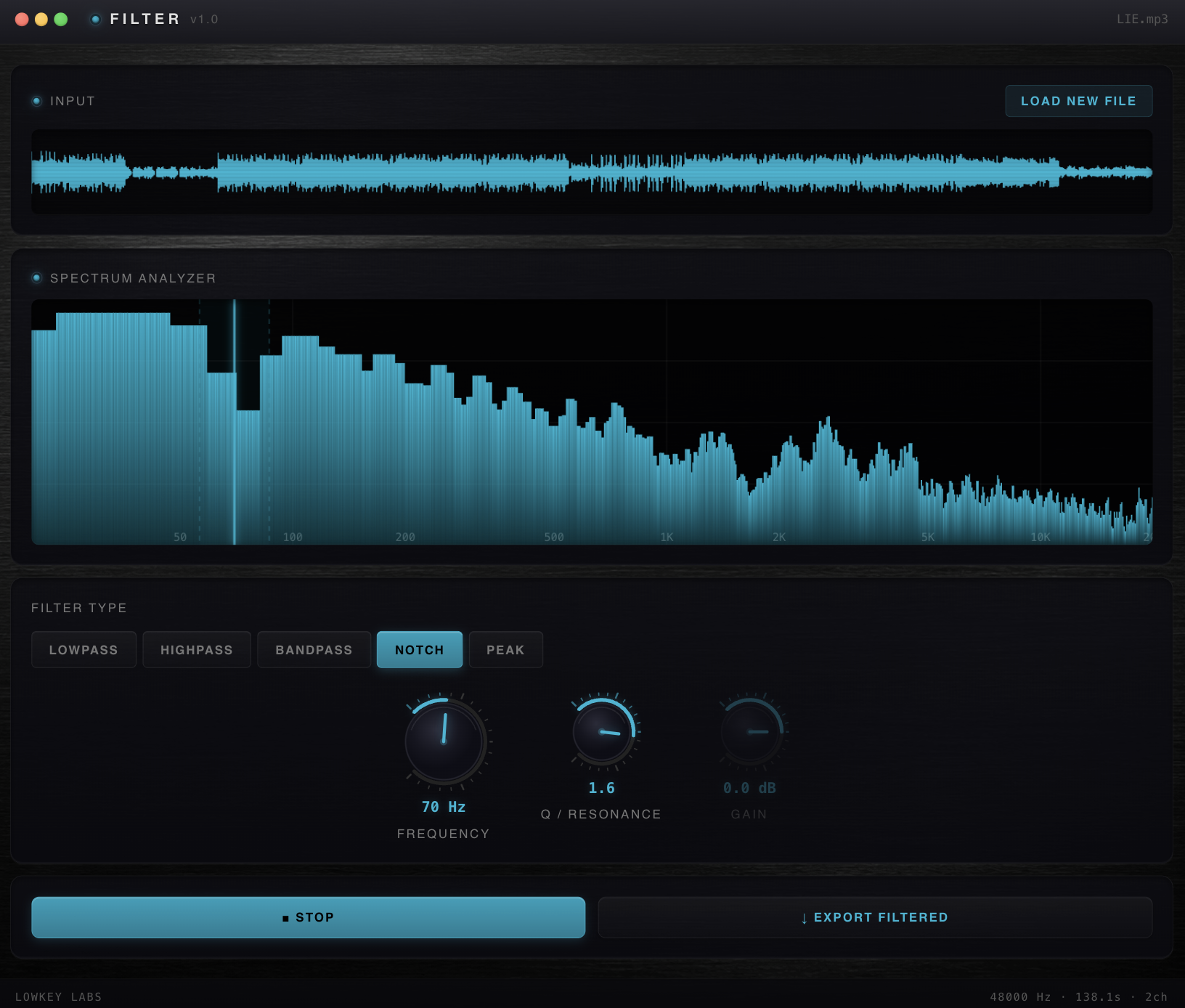Click the Spectrum Analyzer indicator dot

pos(37,278)
